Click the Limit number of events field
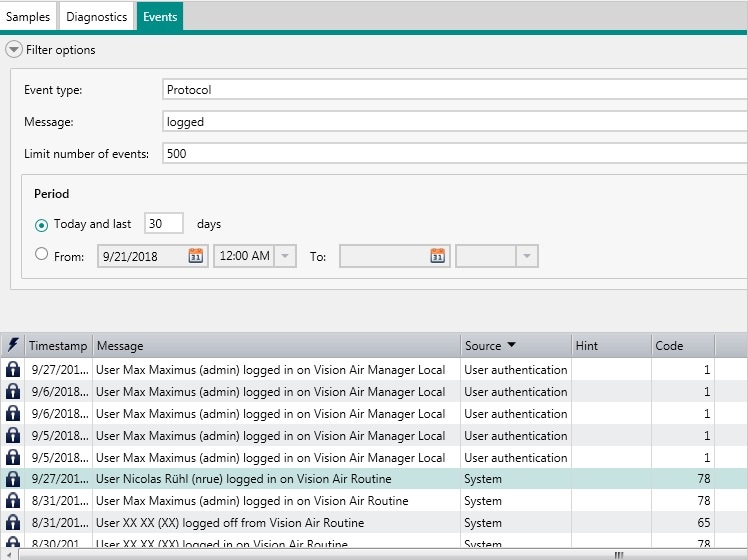 pyautogui.click(x=455, y=154)
